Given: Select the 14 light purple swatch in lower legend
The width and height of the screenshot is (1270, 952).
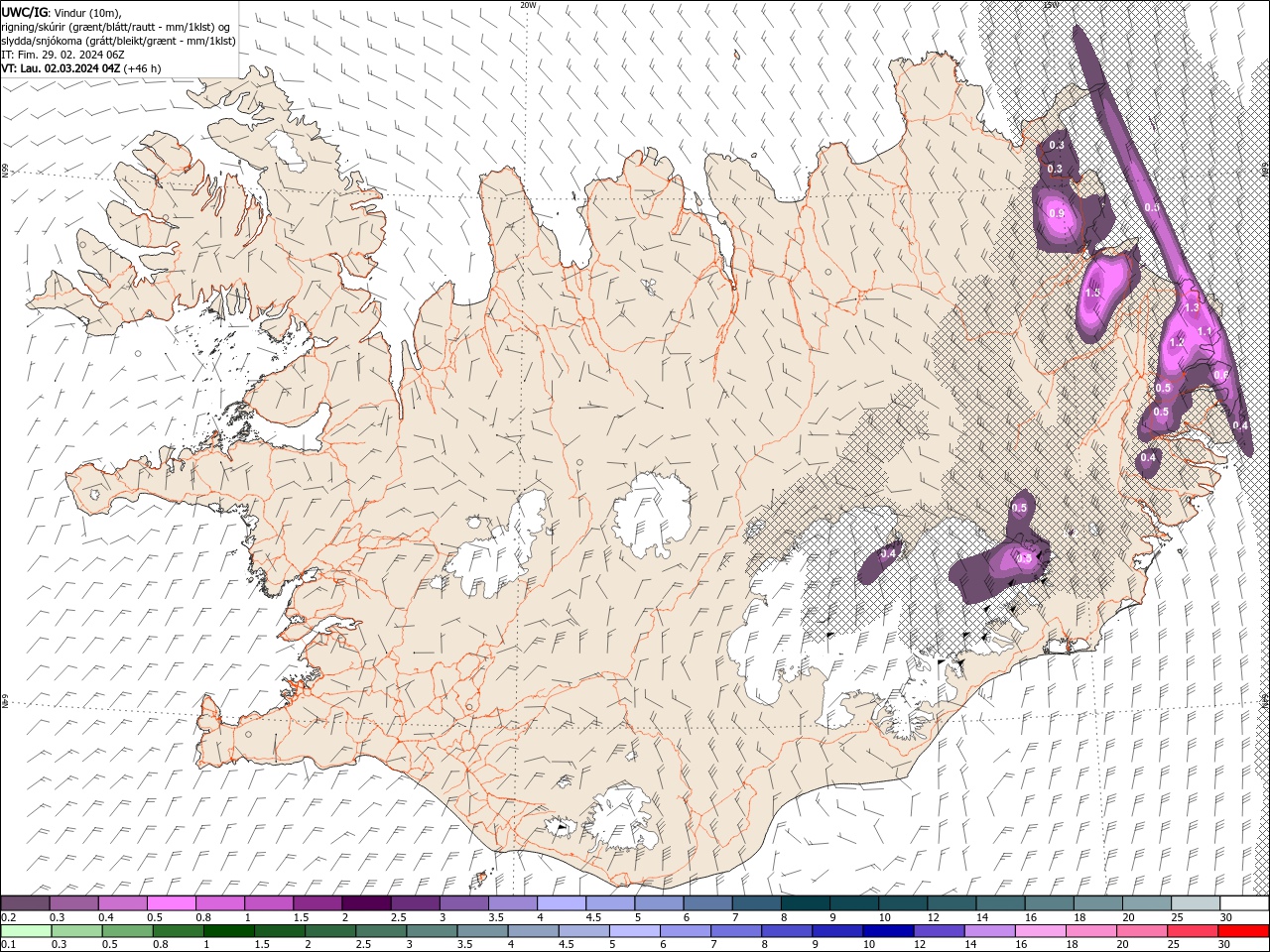Looking at the screenshot, I should click(990, 931).
